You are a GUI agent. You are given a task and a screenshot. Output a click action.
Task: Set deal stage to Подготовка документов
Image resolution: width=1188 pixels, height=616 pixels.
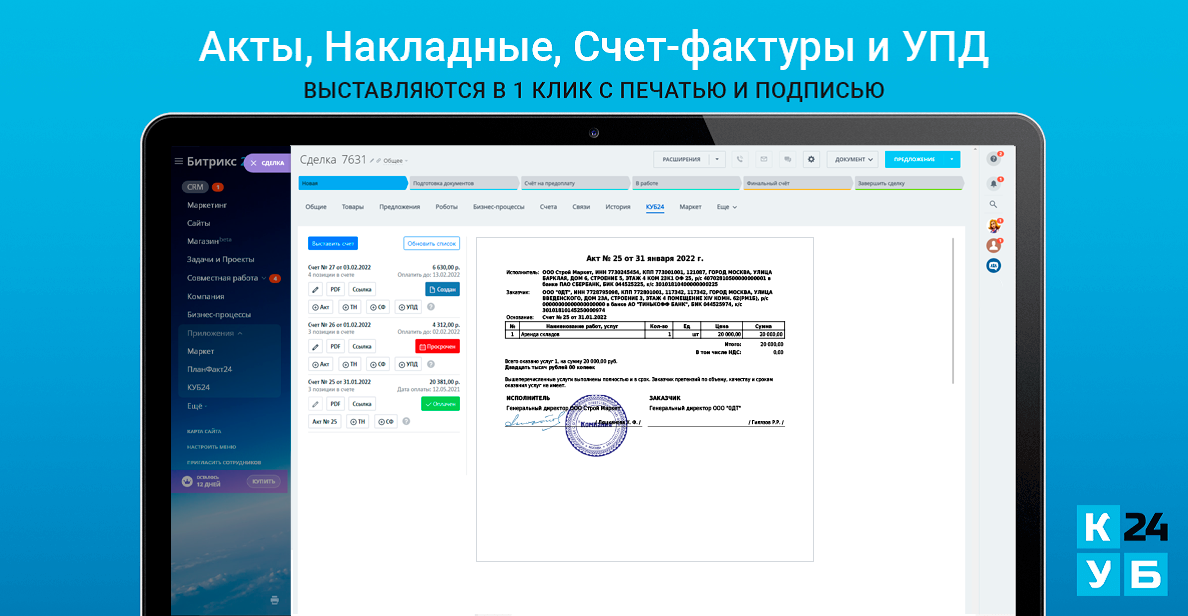pos(464,183)
